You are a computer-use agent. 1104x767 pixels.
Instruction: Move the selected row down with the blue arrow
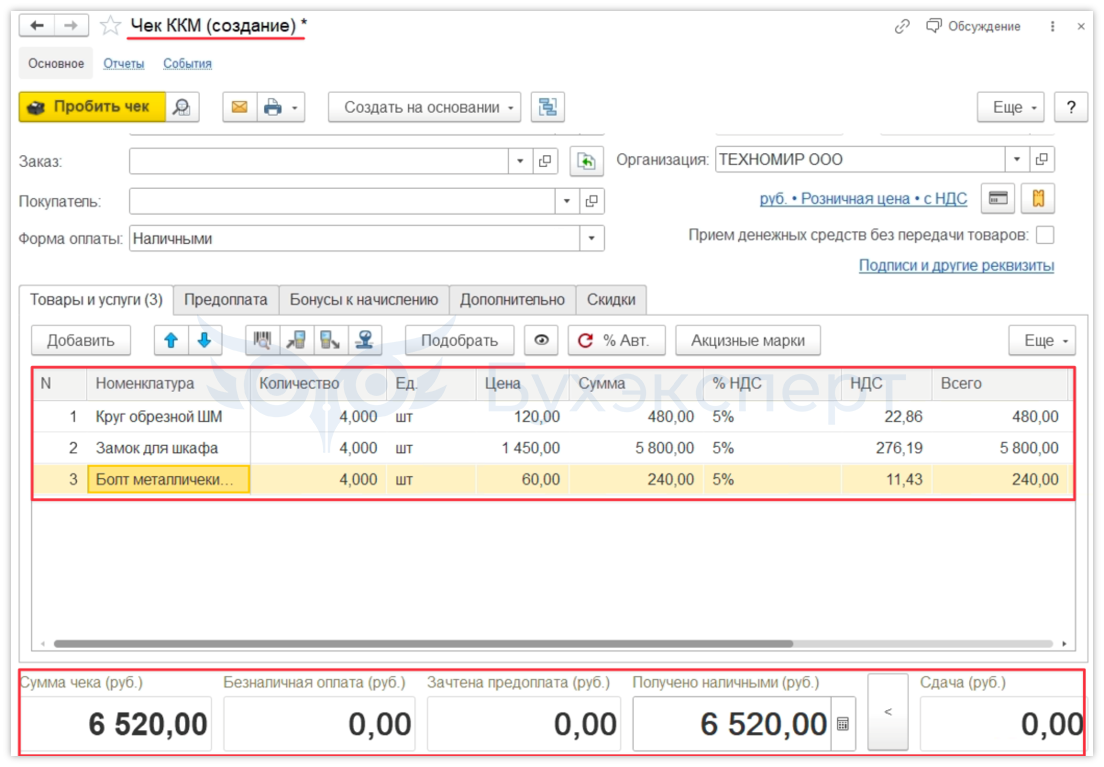pyautogui.click(x=204, y=340)
